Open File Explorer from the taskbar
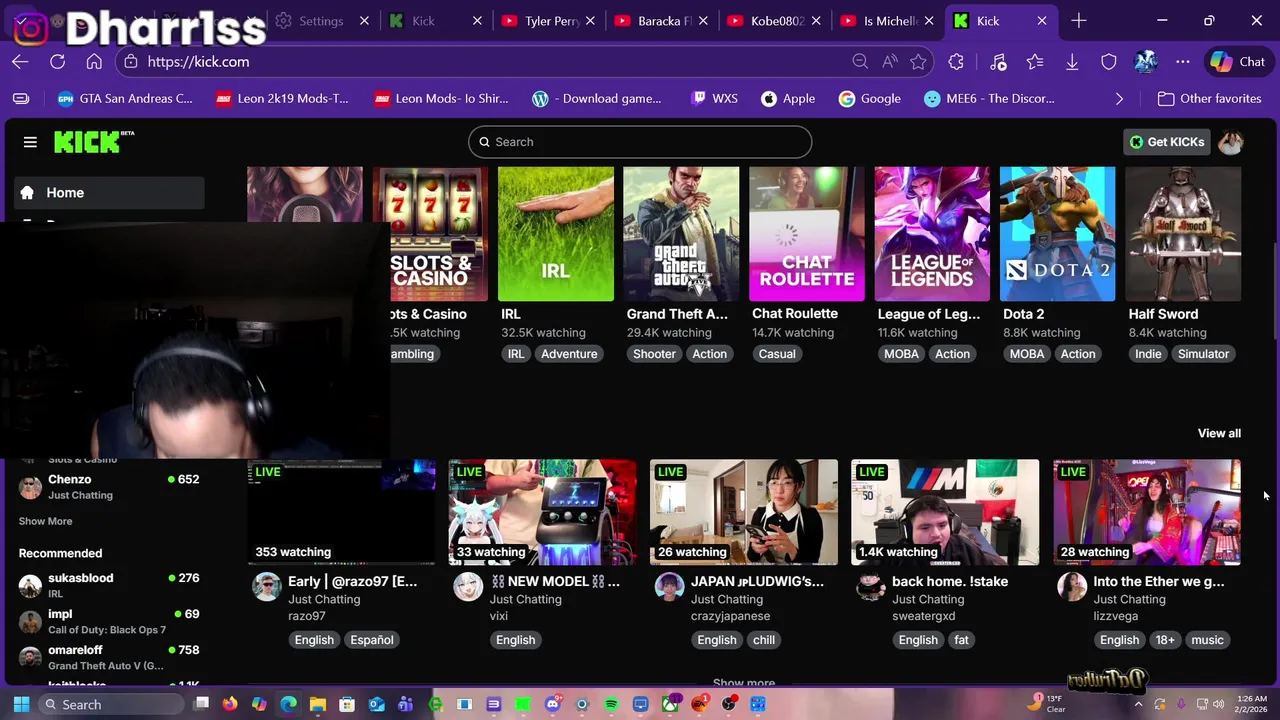The width and height of the screenshot is (1280, 720). point(318,705)
